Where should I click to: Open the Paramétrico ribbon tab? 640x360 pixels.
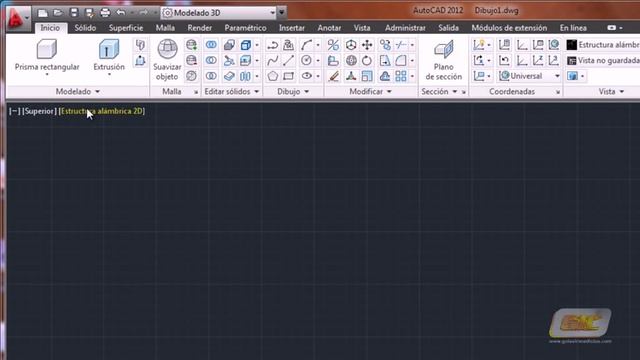(x=245, y=28)
